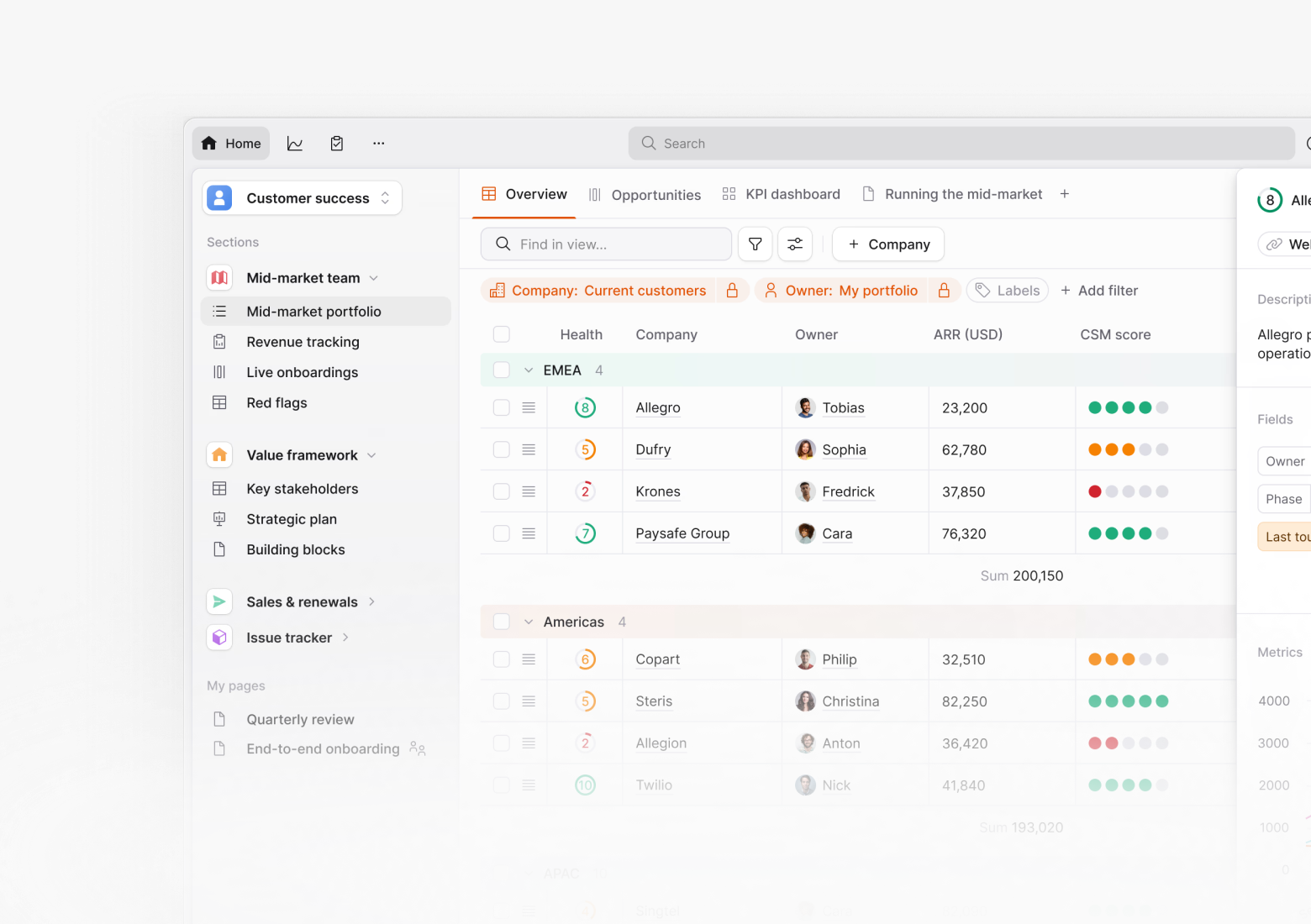
Task: Click the funnel filter icon
Action: coord(756,244)
